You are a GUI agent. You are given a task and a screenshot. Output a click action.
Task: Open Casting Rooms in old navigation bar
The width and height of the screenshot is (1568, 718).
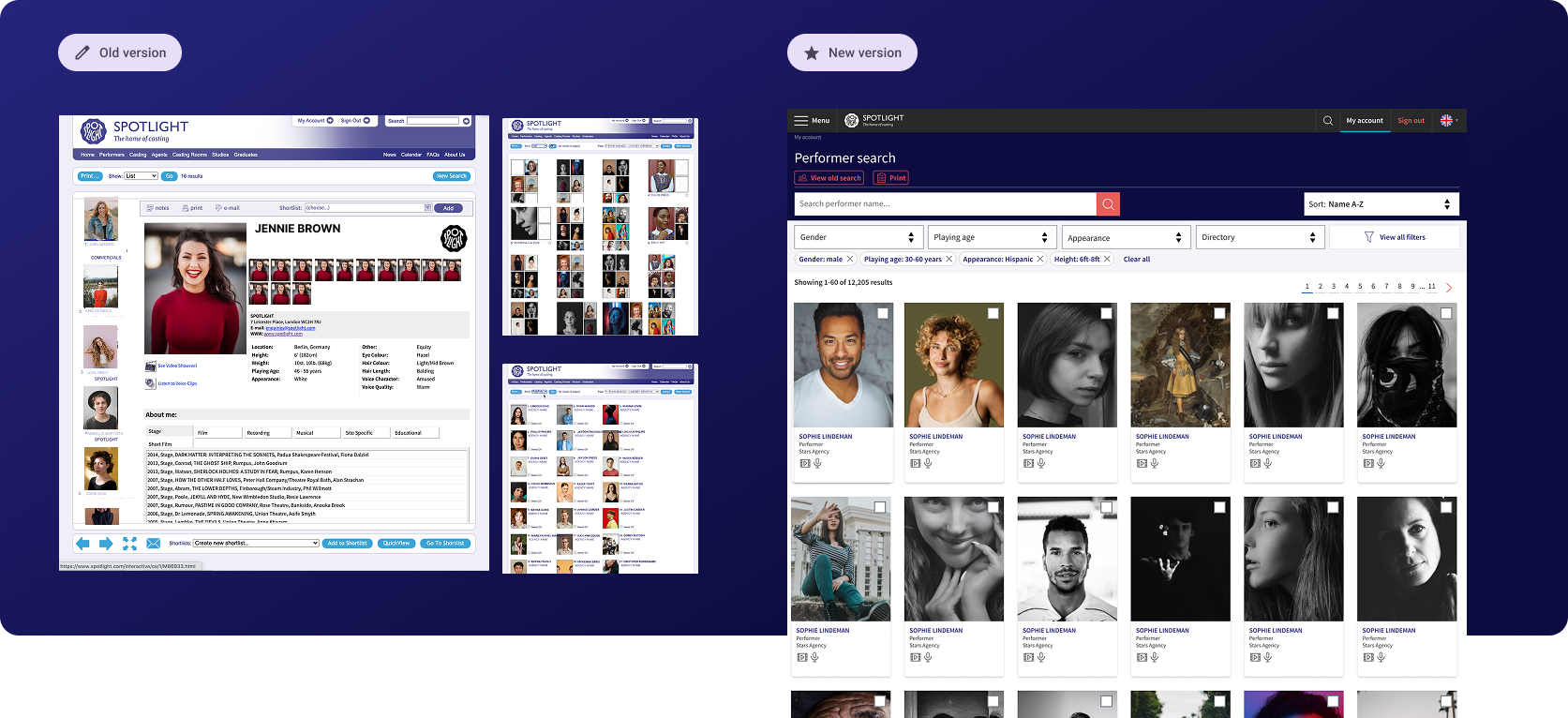pos(189,155)
